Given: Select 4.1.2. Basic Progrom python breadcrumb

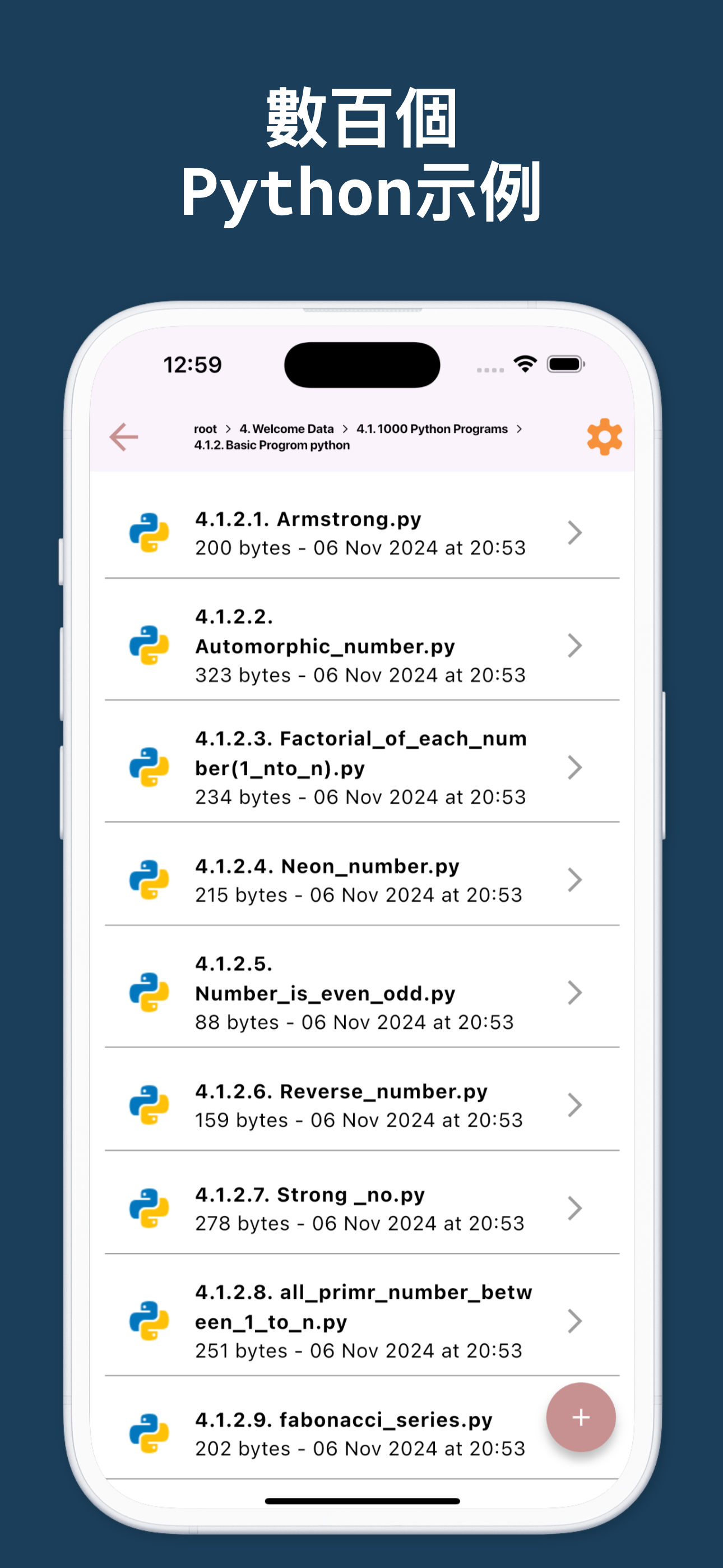Looking at the screenshot, I should pos(272,445).
